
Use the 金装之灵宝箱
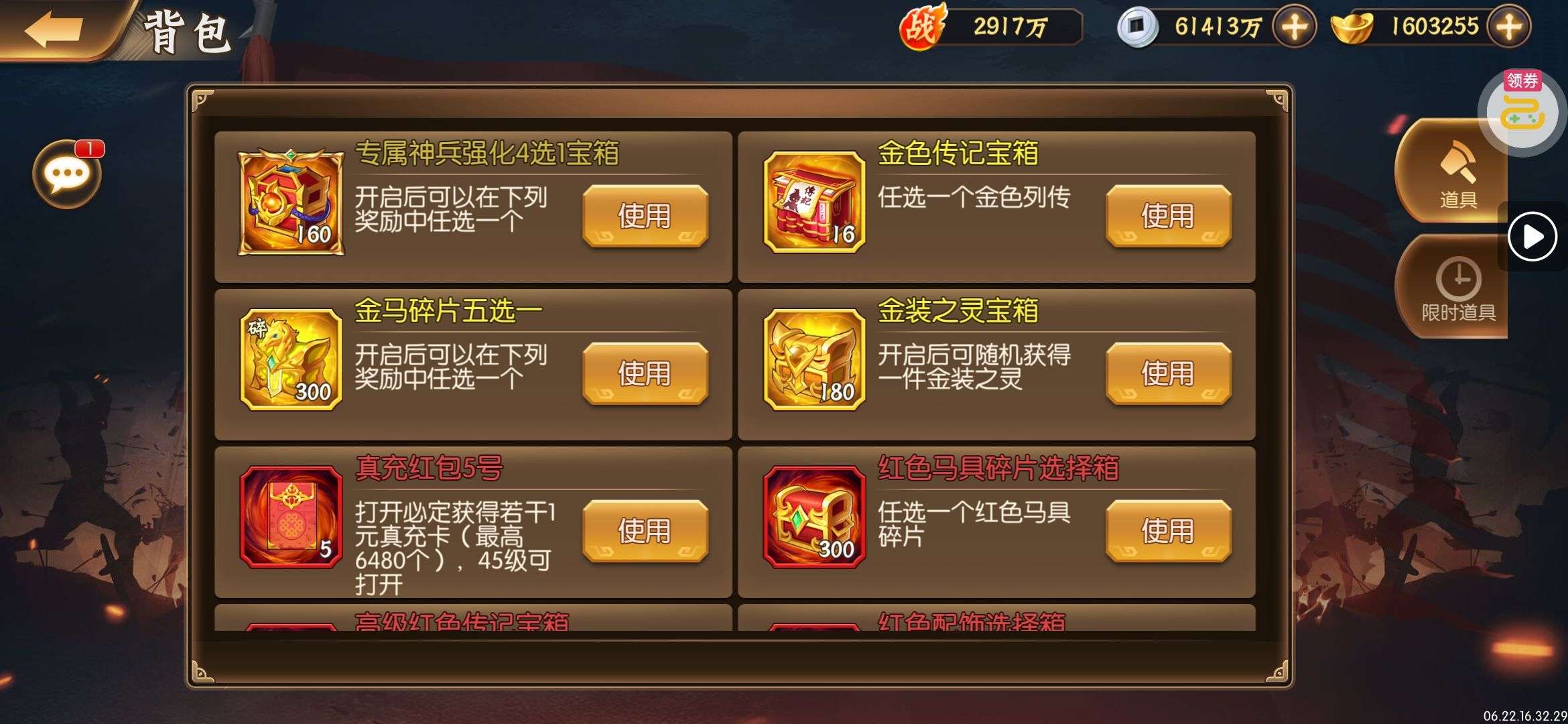tap(1168, 373)
